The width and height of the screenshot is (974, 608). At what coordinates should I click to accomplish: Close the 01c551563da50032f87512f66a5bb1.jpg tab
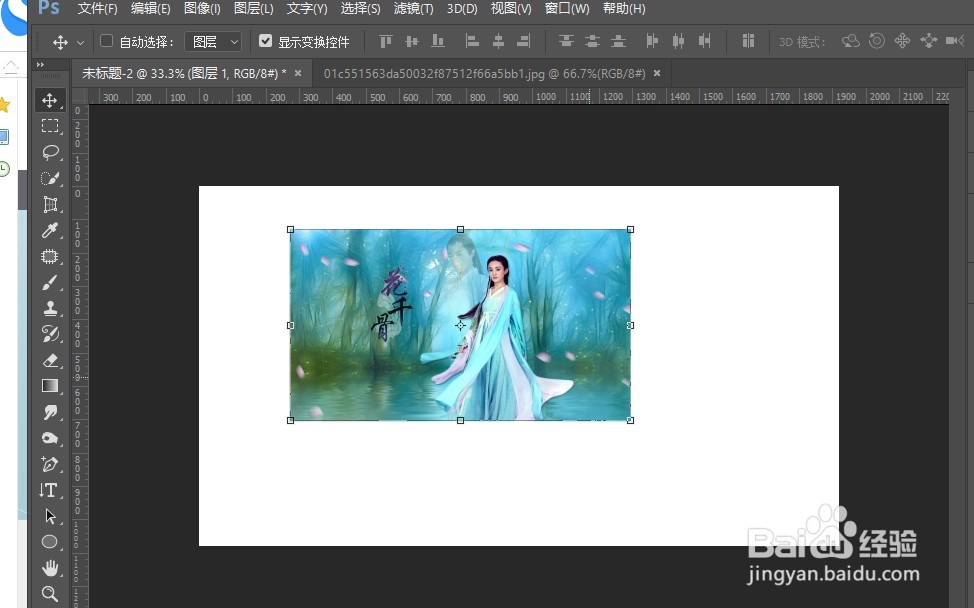[x=657, y=73]
